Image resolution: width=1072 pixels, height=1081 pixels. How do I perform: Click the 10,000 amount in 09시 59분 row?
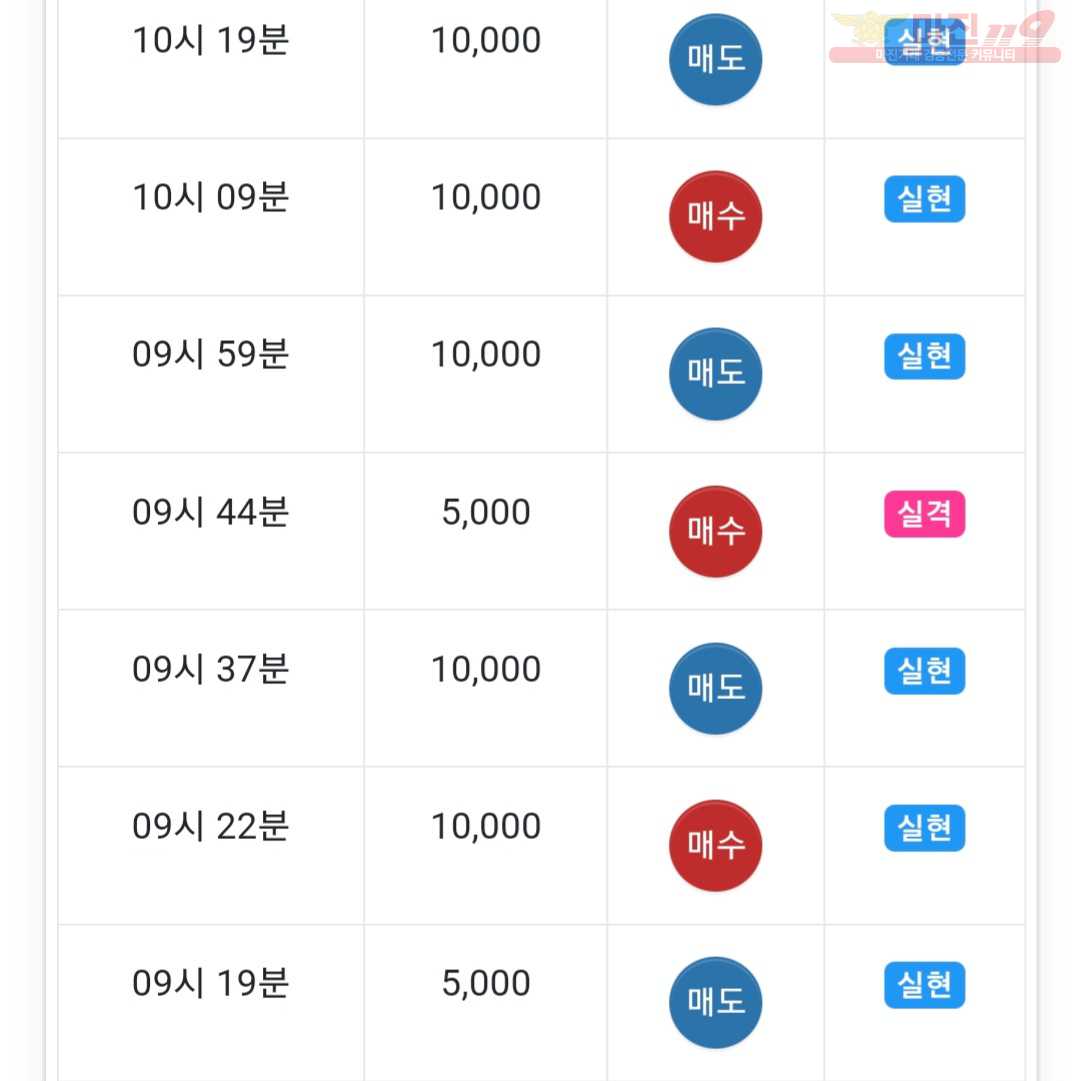click(486, 354)
